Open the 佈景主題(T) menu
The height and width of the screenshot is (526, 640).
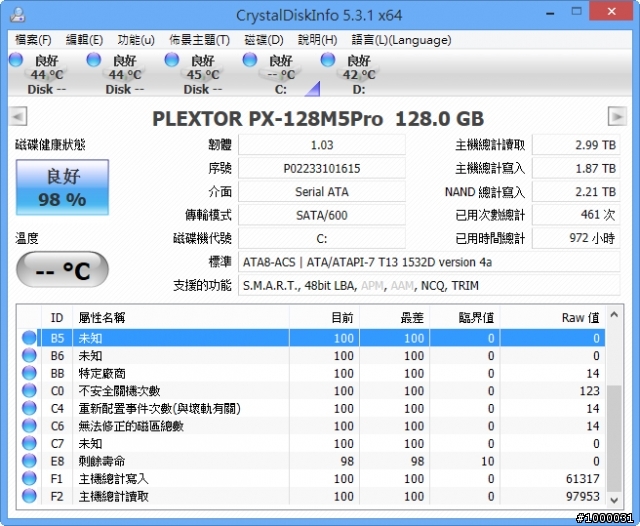point(199,40)
